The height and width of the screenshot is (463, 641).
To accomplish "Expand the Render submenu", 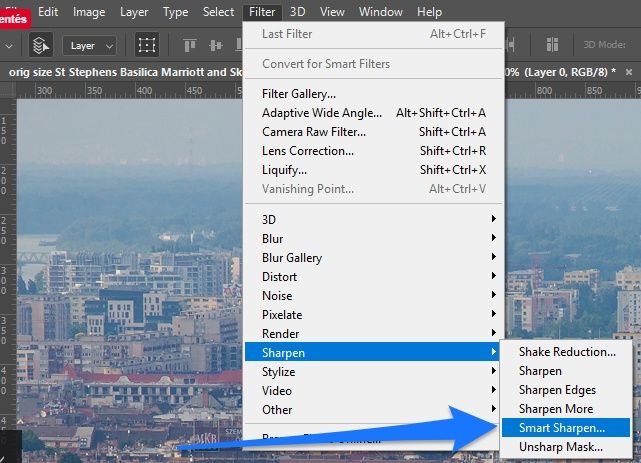I will coord(372,333).
